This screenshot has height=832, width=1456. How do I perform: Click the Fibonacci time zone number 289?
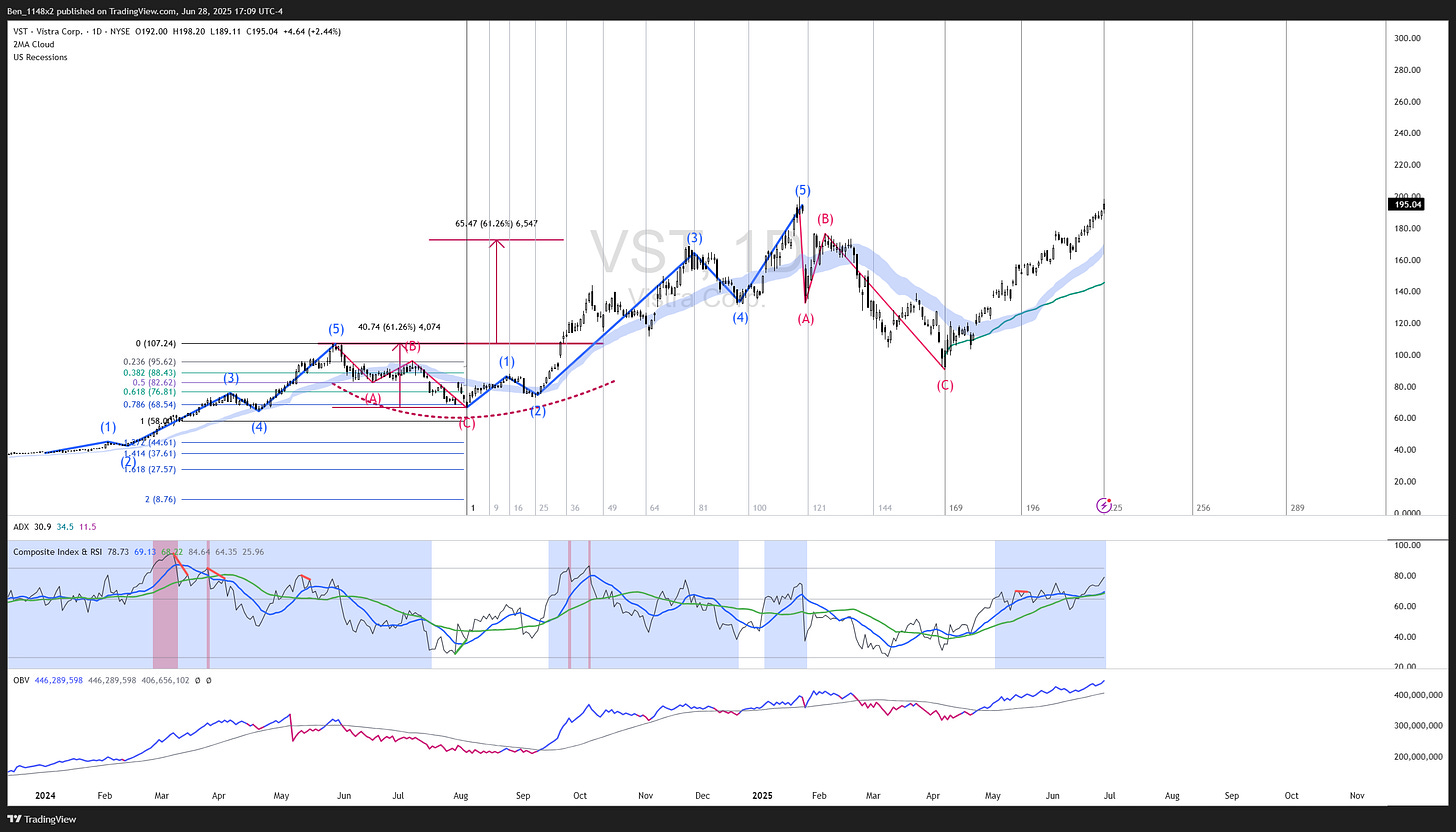1296,508
